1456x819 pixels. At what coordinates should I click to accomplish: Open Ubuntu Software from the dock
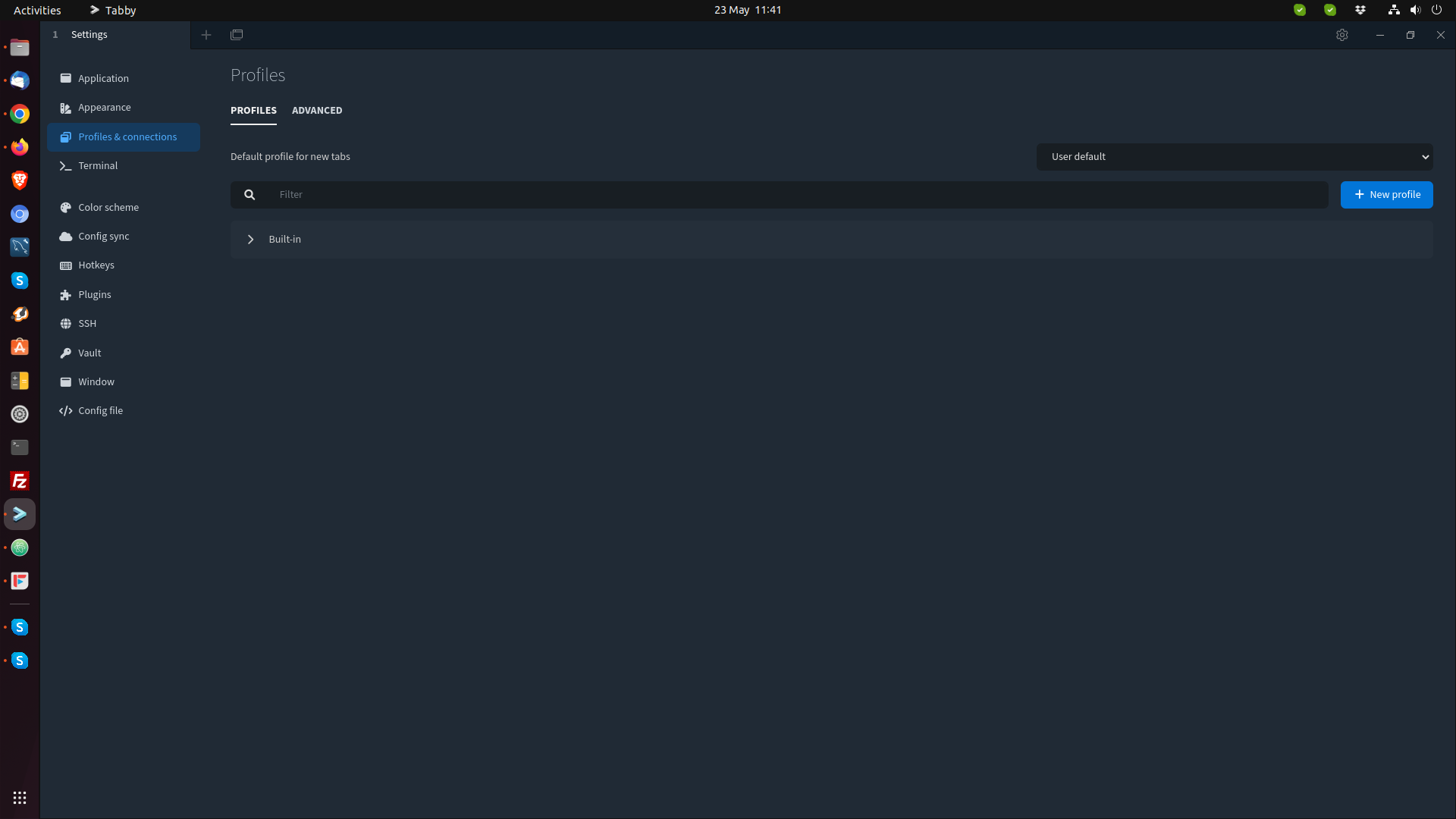click(20, 347)
